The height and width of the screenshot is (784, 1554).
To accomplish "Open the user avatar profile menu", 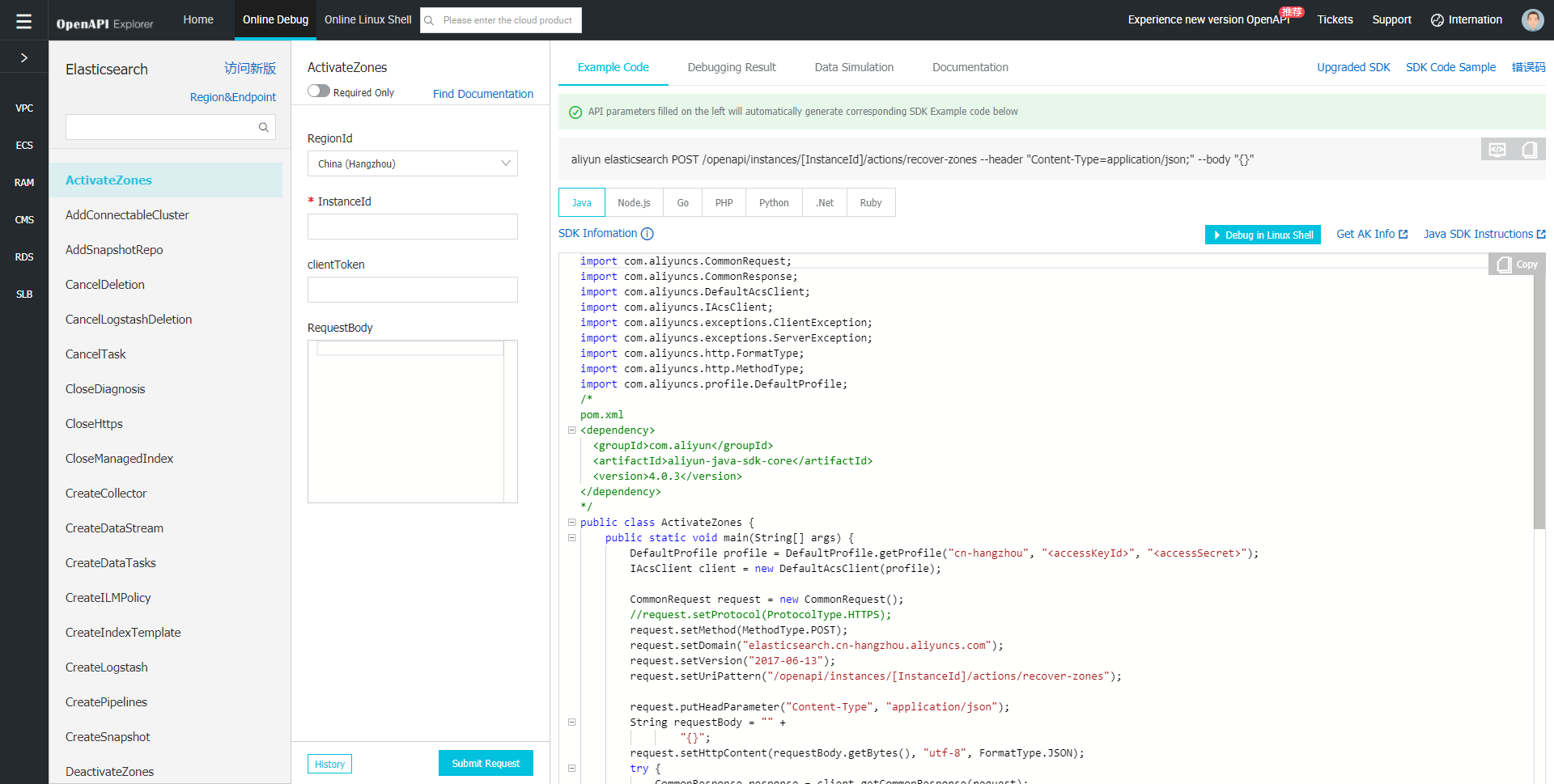I will point(1532,20).
